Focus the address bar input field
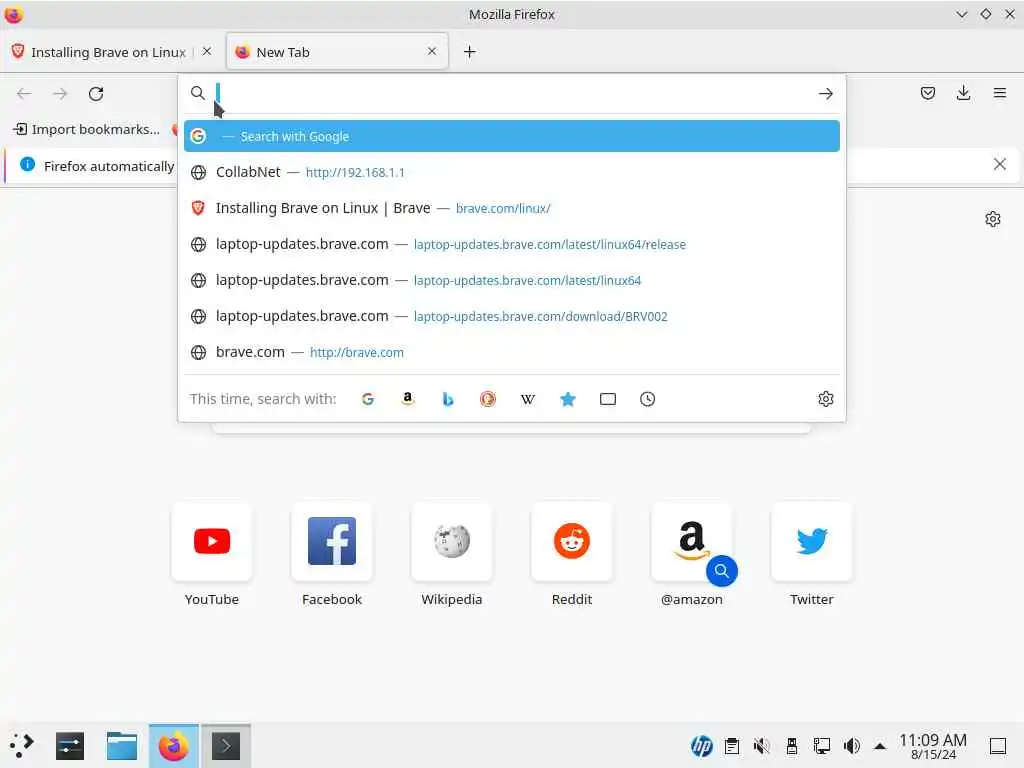This screenshot has height=768, width=1024. coord(513,93)
